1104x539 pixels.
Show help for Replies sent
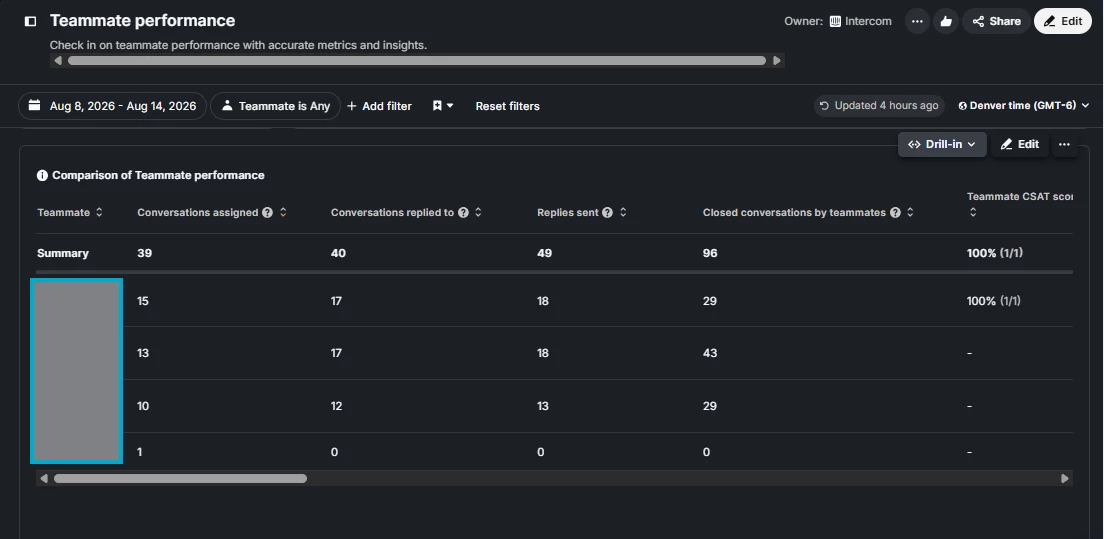pyautogui.click(x=608, y=212)
